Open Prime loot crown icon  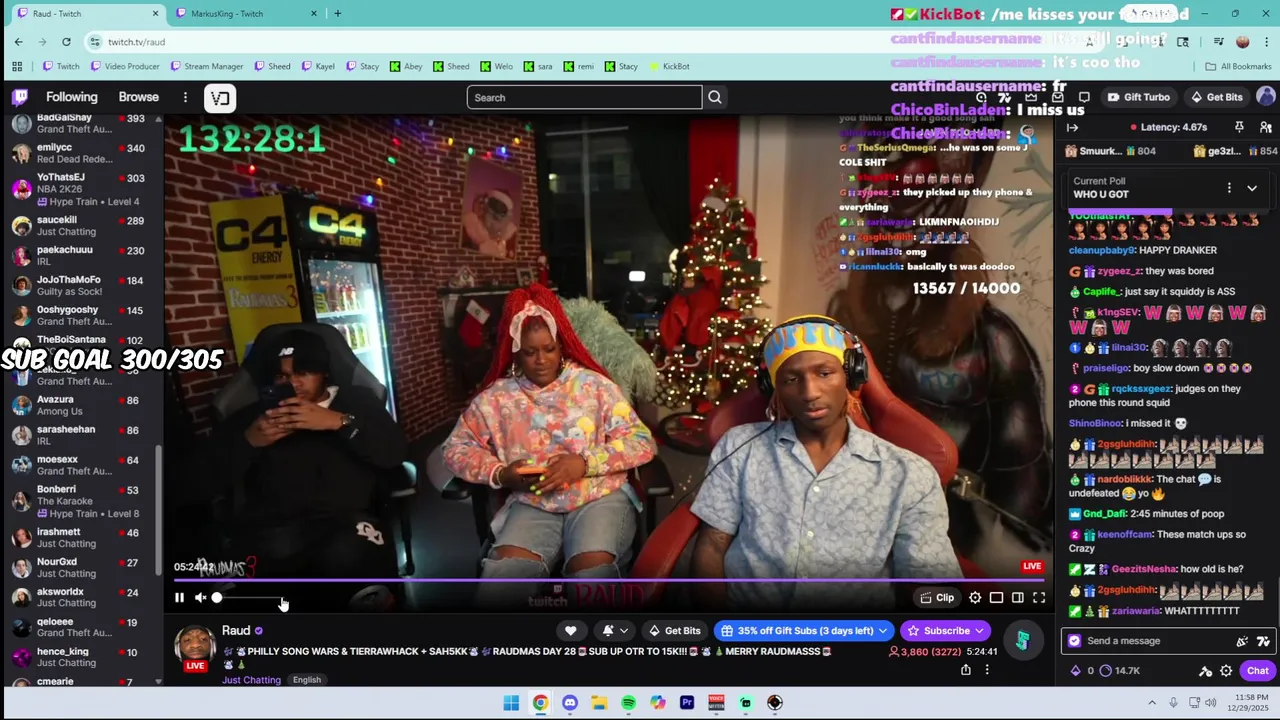(x=1030, y=97)
